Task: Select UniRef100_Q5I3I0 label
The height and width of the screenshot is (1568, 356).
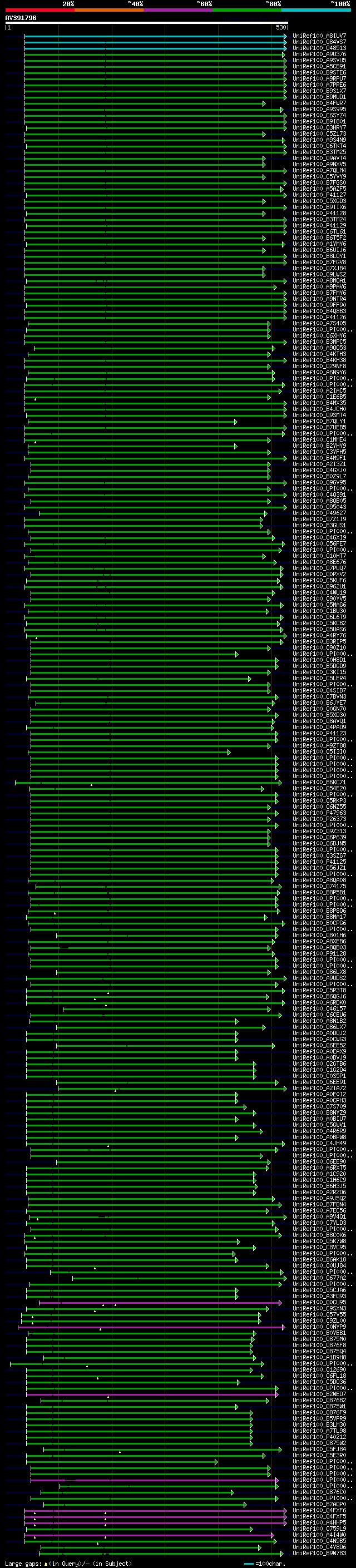Action: [319, 752]
